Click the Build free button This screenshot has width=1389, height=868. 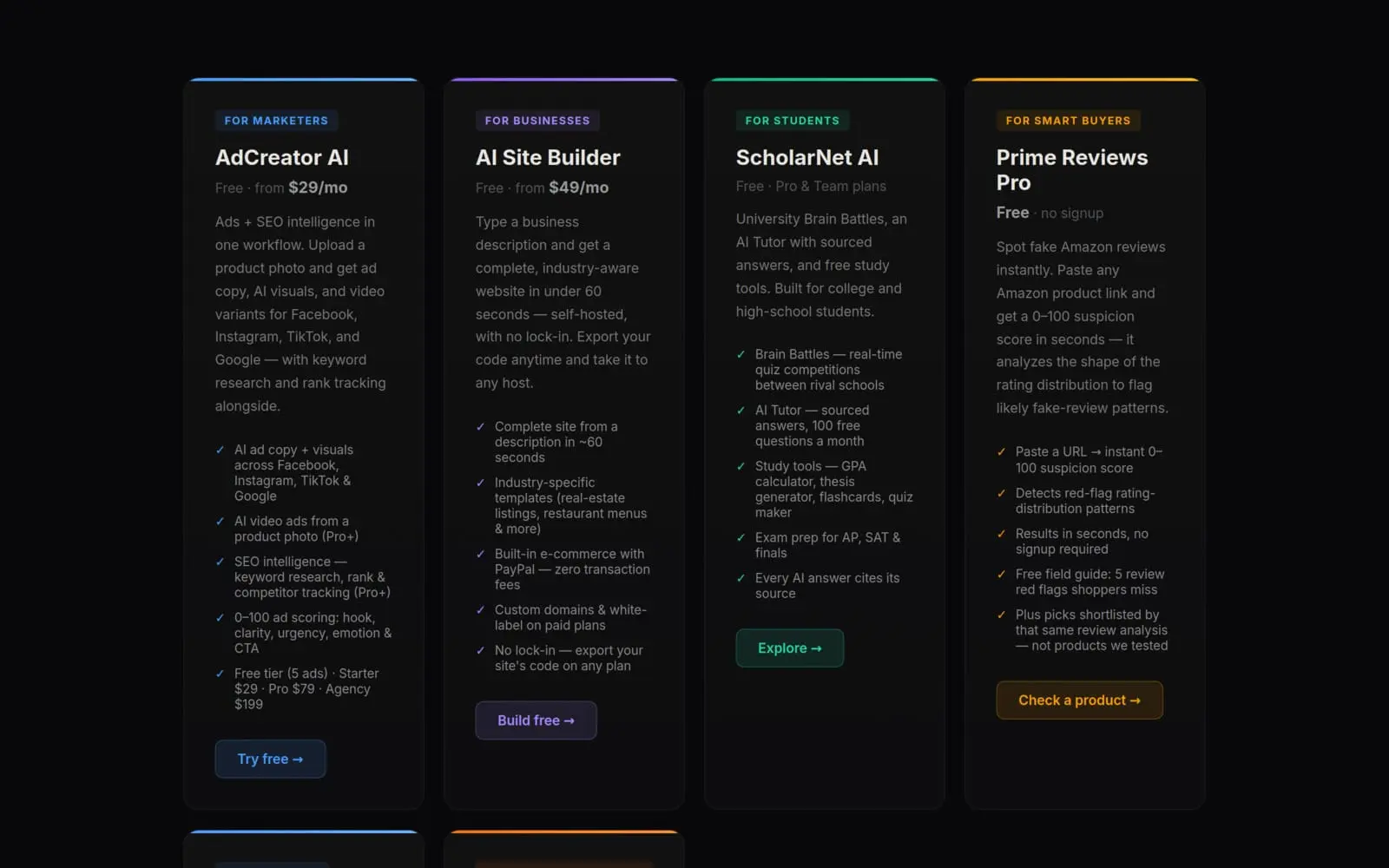coord(536,720)
